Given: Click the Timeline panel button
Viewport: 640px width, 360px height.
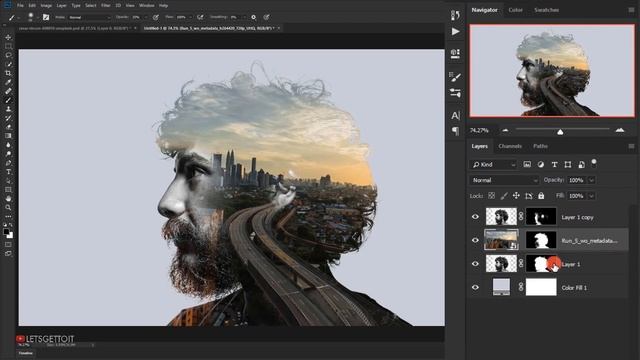Looking at the screenshot, I should [x=25, y=353].
